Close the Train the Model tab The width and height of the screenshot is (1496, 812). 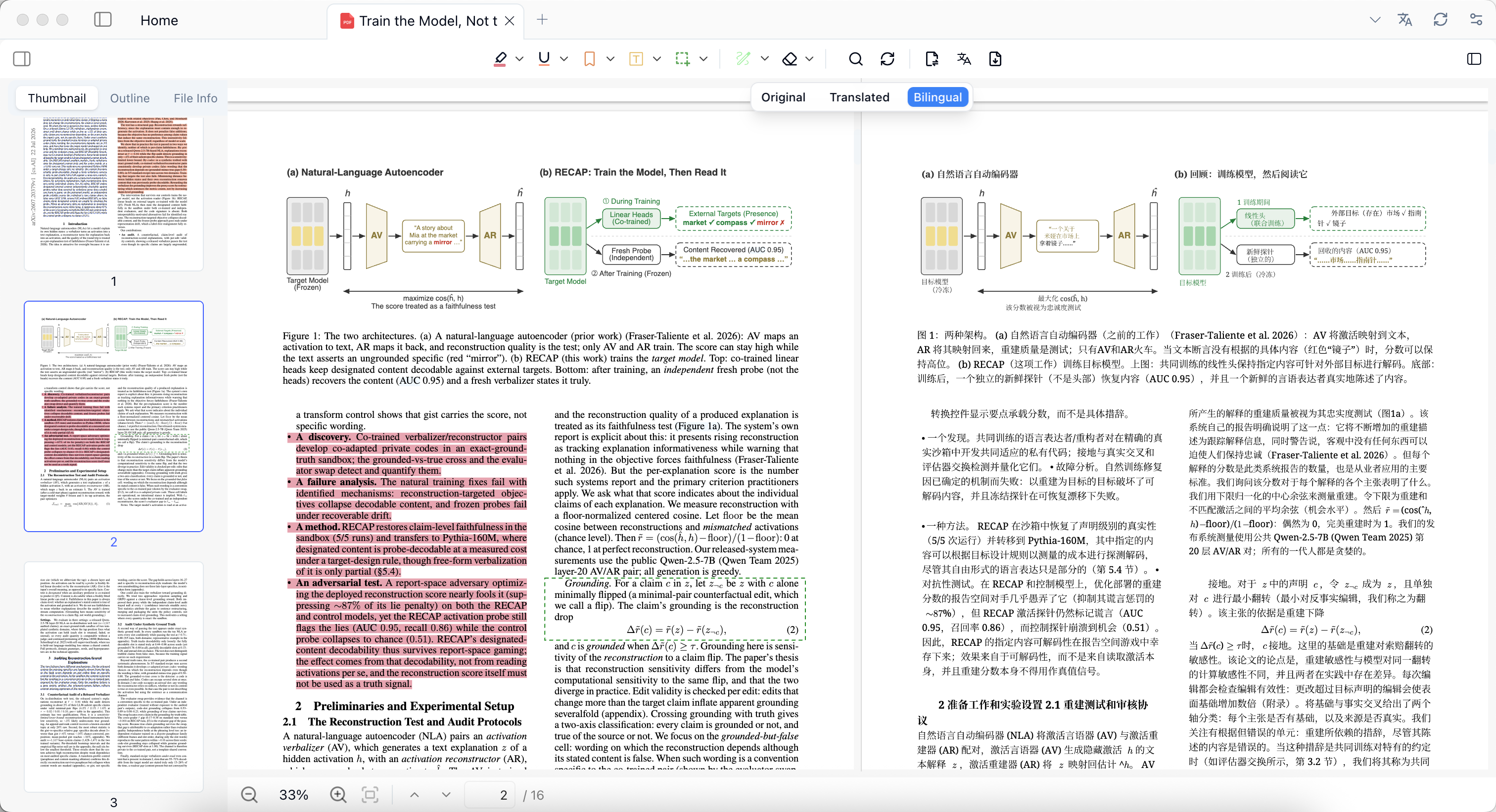point(510,21)
